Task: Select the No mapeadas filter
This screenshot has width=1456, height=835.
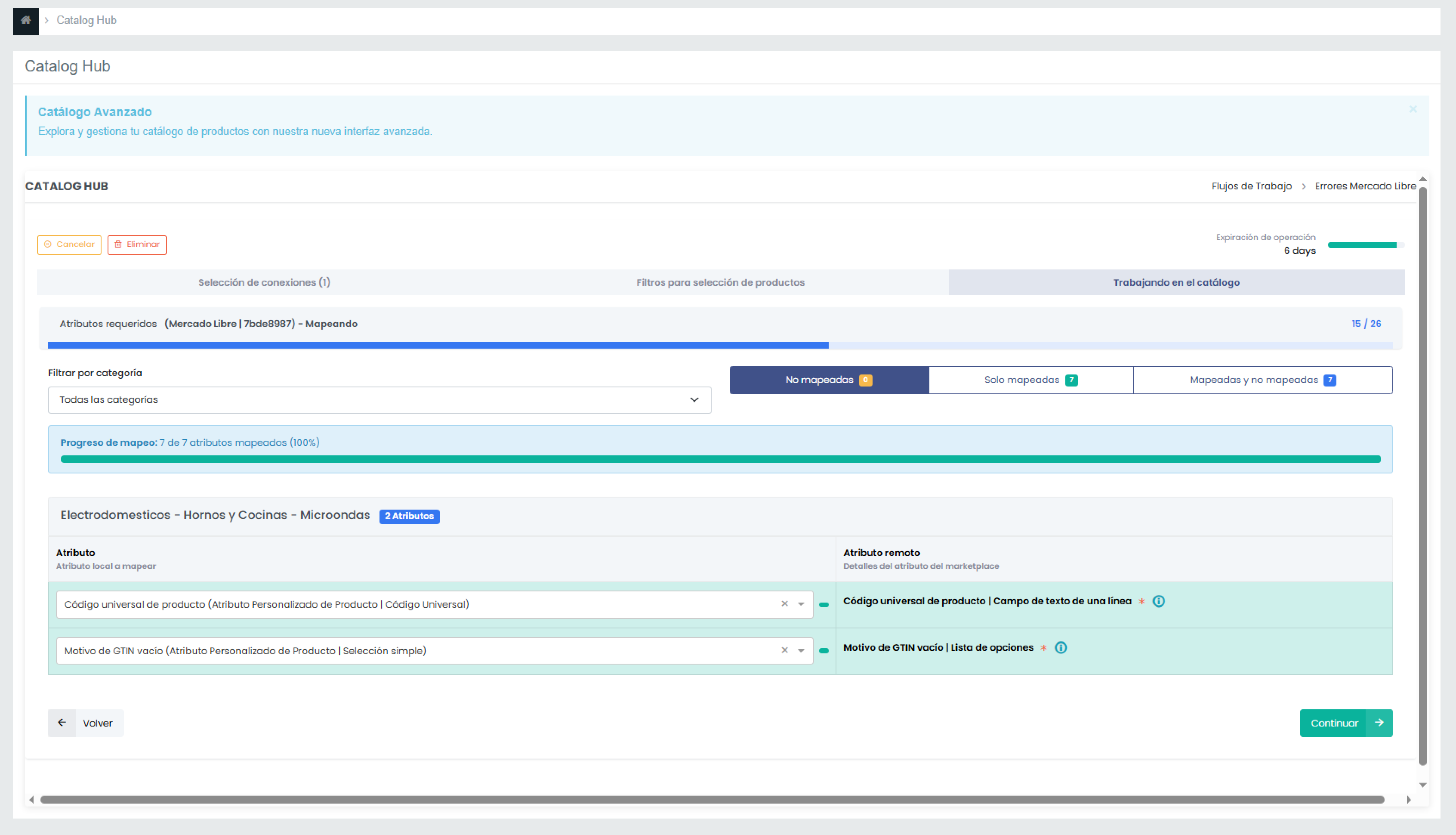Action: click(x=828, y=380)
